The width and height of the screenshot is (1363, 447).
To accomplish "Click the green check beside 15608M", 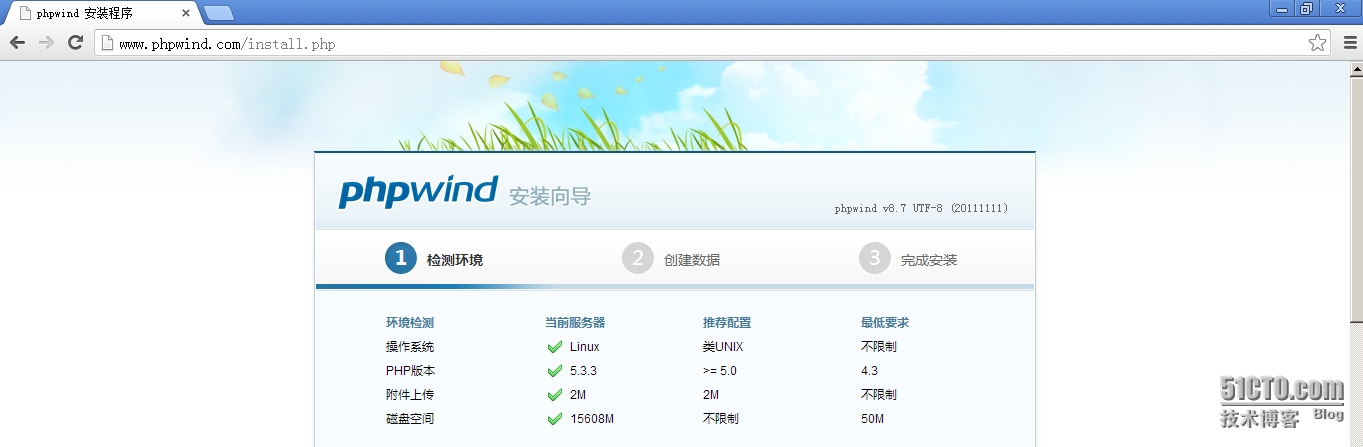I will pos(555,419).
